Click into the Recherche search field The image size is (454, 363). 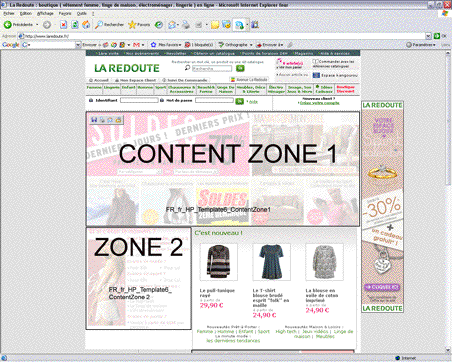click(x=212, y=68)
